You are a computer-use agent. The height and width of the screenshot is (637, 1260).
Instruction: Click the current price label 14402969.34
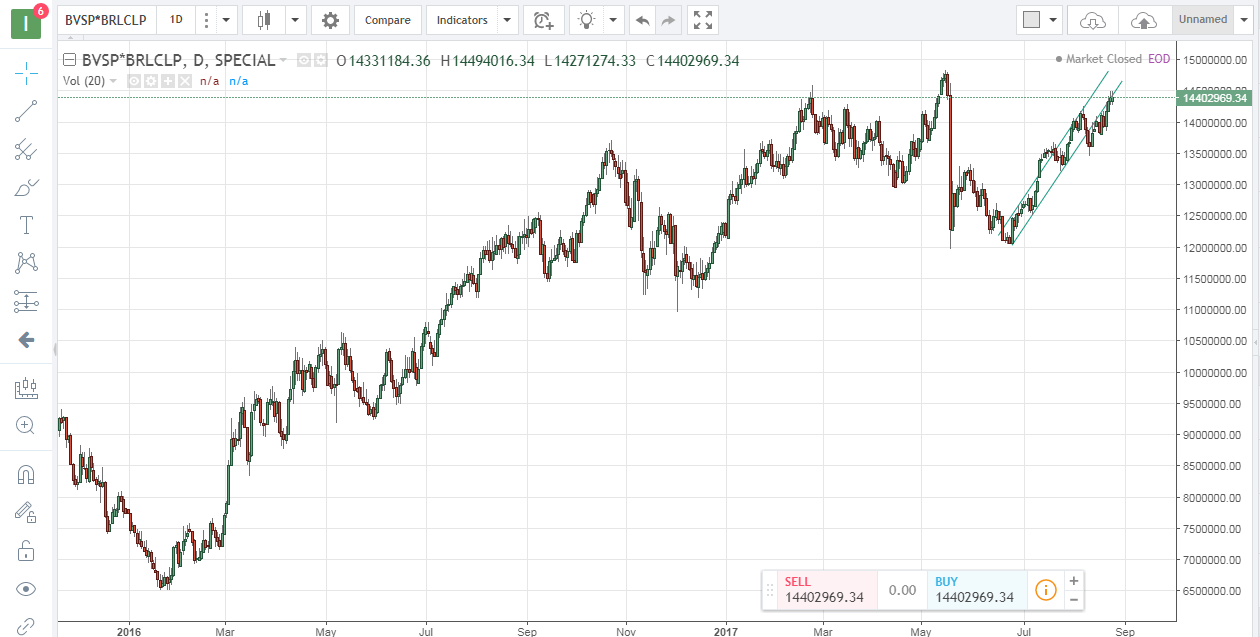tap(1215, 97)
